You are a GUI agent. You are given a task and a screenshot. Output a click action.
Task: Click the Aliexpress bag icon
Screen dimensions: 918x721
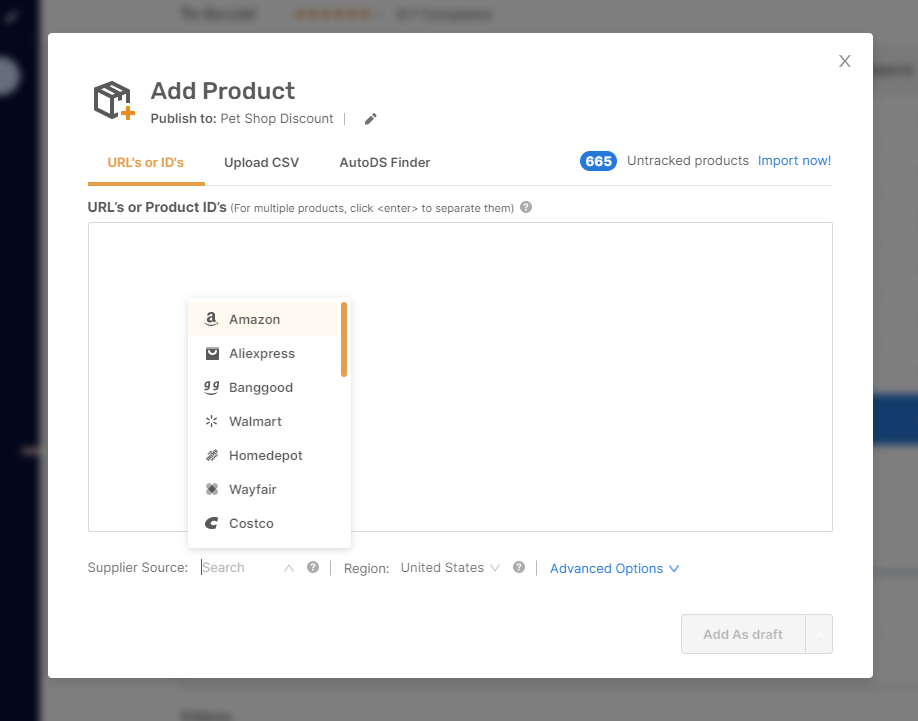coord(212,353)
